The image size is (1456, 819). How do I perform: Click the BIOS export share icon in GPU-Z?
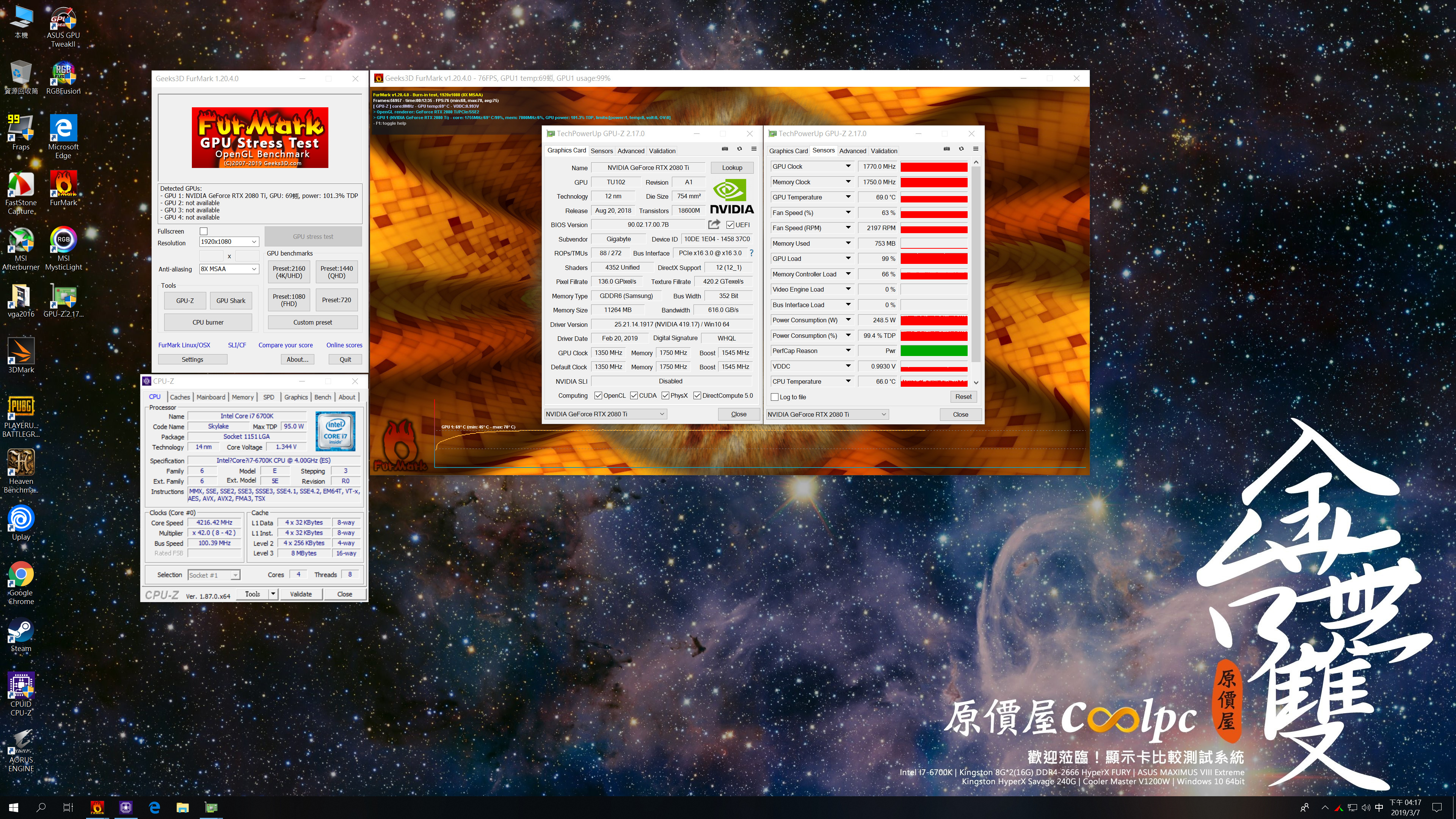point(714,224)
